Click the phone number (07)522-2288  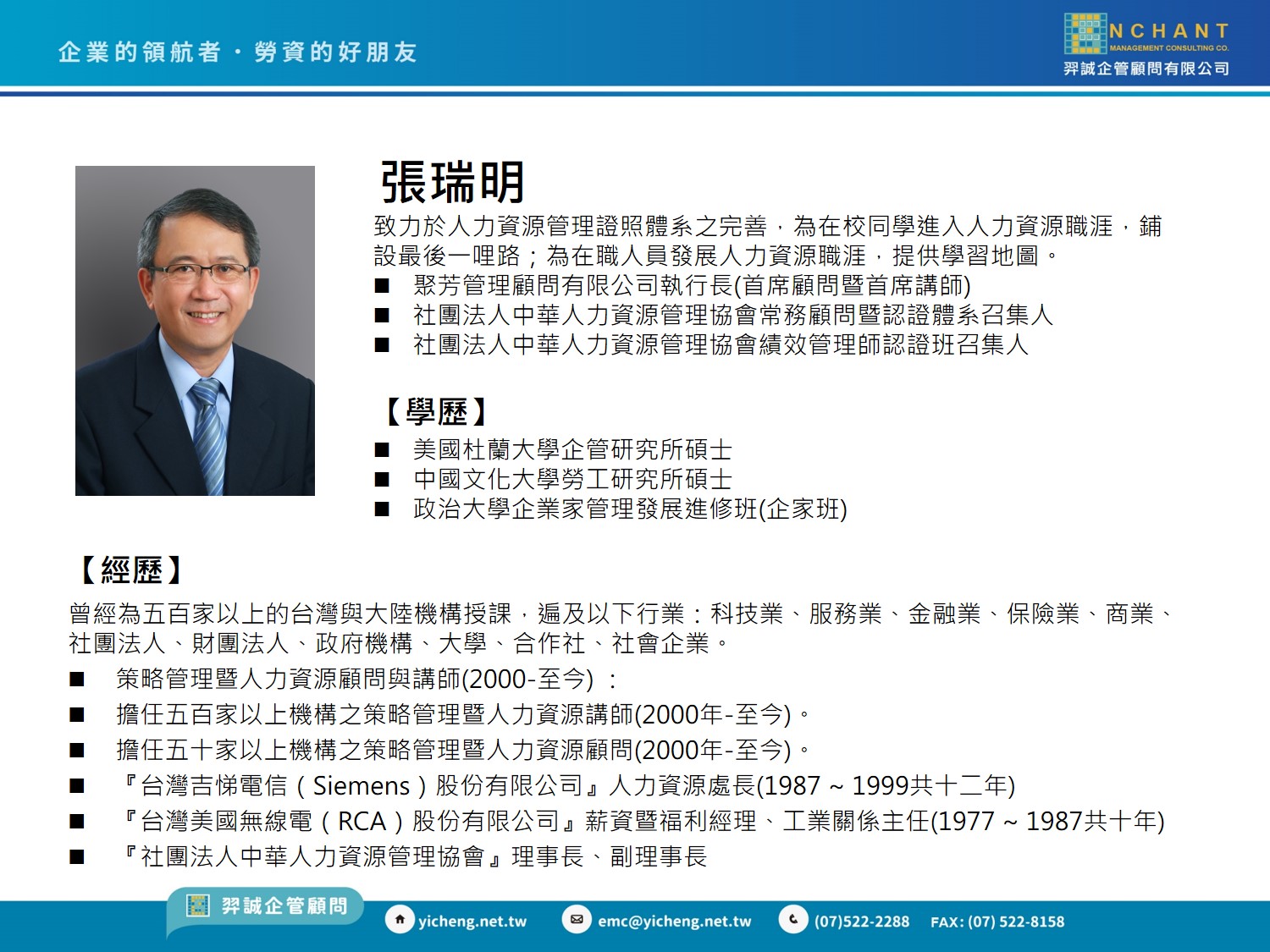pos(861,922)
